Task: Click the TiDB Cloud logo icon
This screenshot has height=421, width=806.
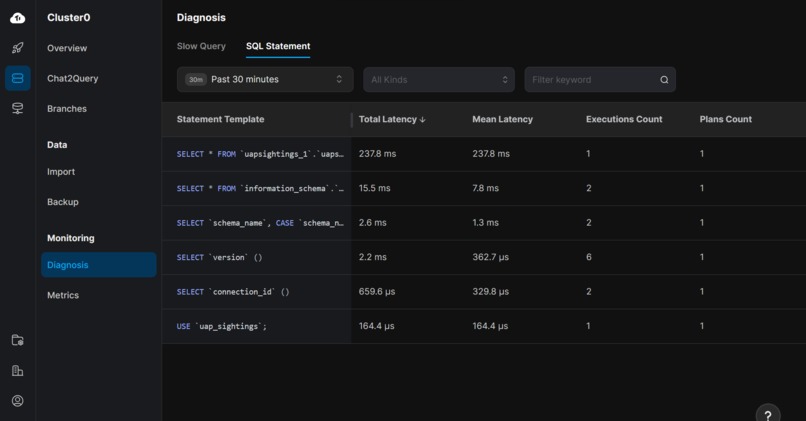Action: (18, 17)
